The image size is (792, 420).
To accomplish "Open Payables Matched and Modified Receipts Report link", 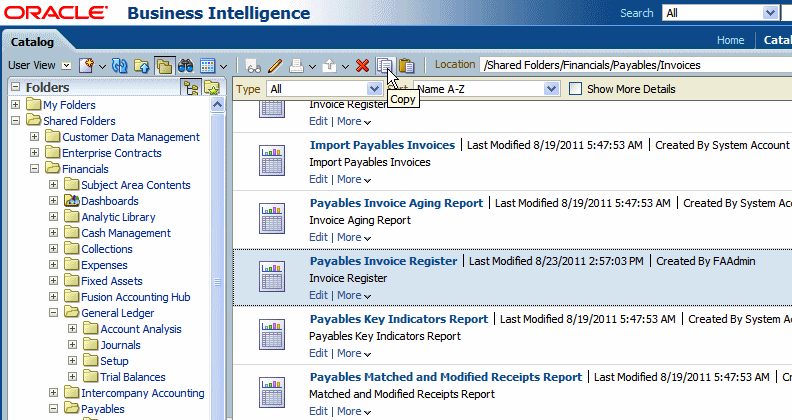I will click(x=446, y=377).
